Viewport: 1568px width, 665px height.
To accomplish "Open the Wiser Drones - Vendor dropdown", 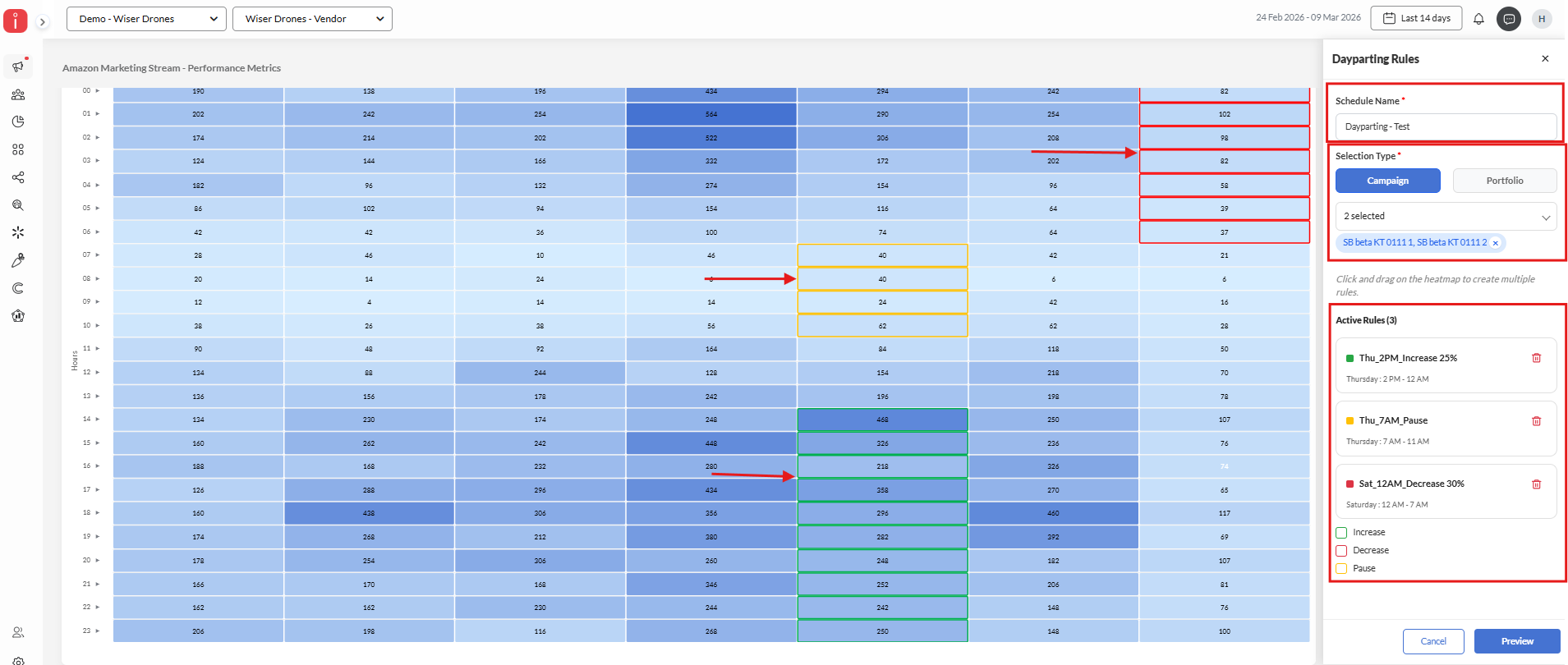I will point(313,19).
